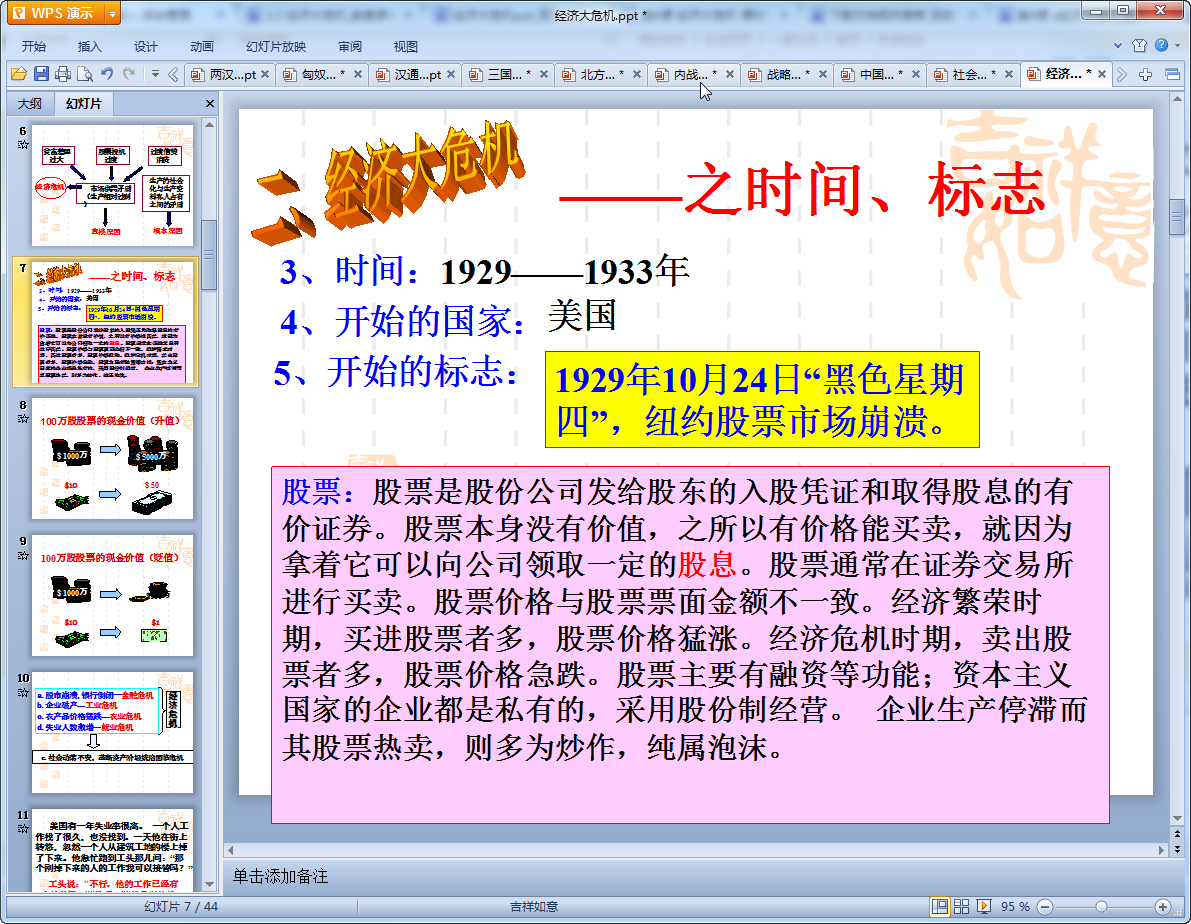Zoom out with the minus button

[x=1045, y=907]
